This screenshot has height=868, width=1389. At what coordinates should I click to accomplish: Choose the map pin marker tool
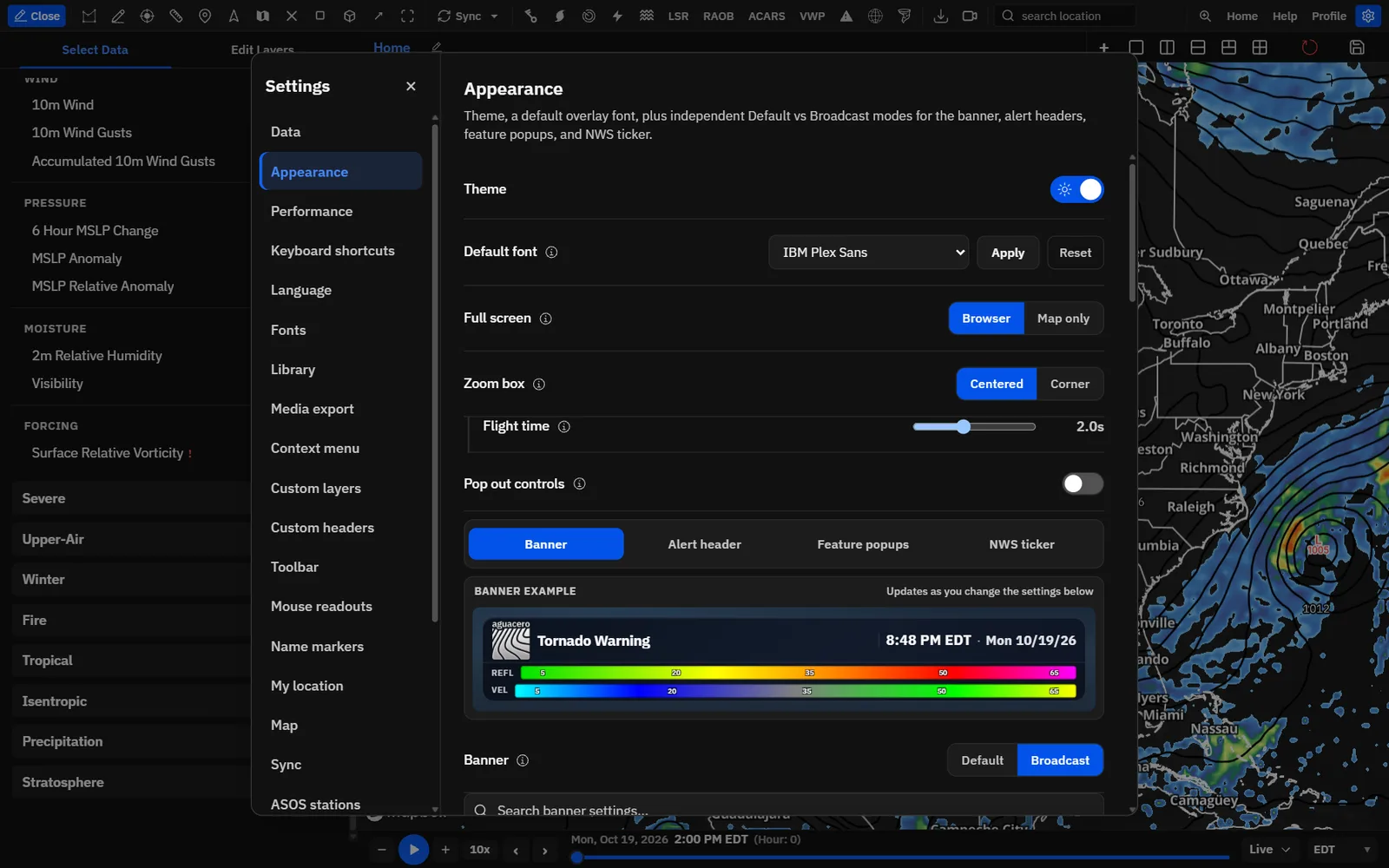[x=205, y=16]
